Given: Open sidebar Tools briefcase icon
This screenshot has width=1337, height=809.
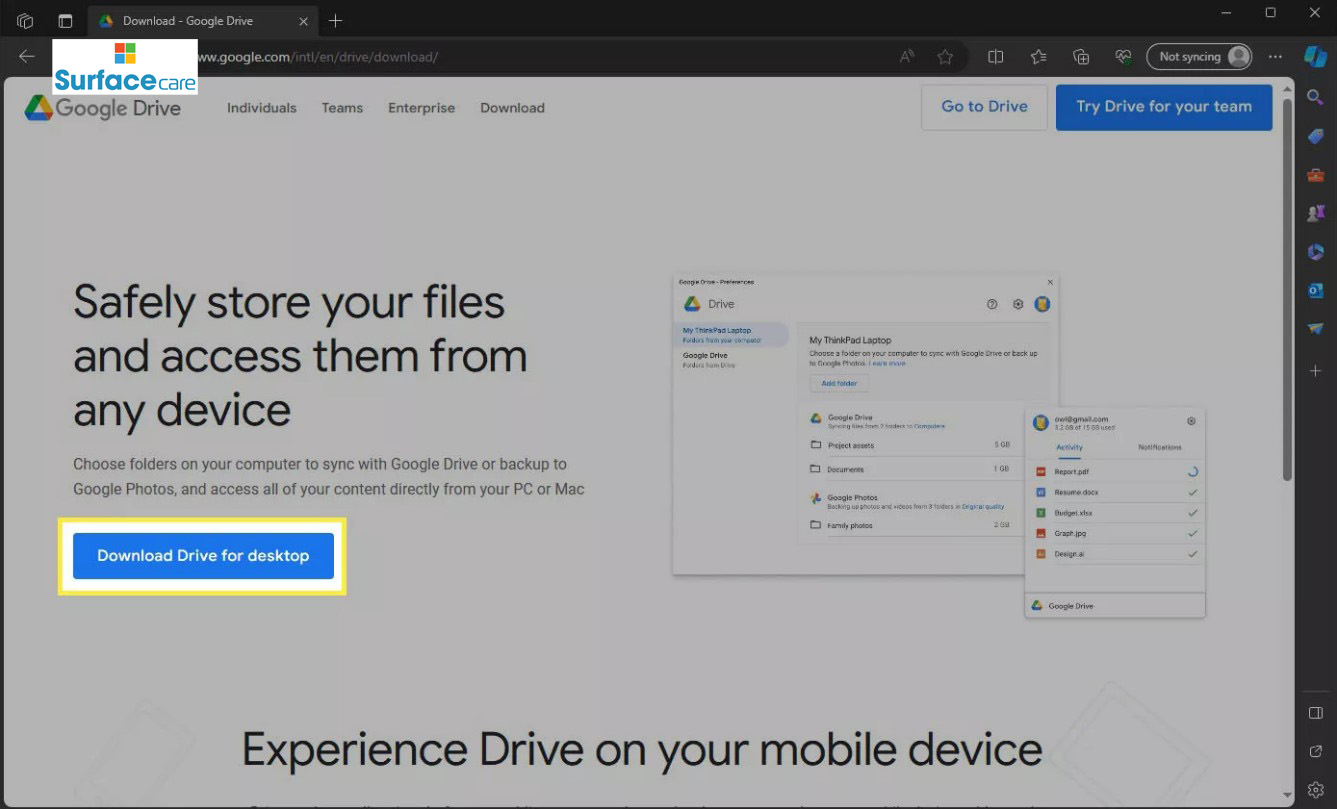Looking at the screenshot, I should 1316,175.
